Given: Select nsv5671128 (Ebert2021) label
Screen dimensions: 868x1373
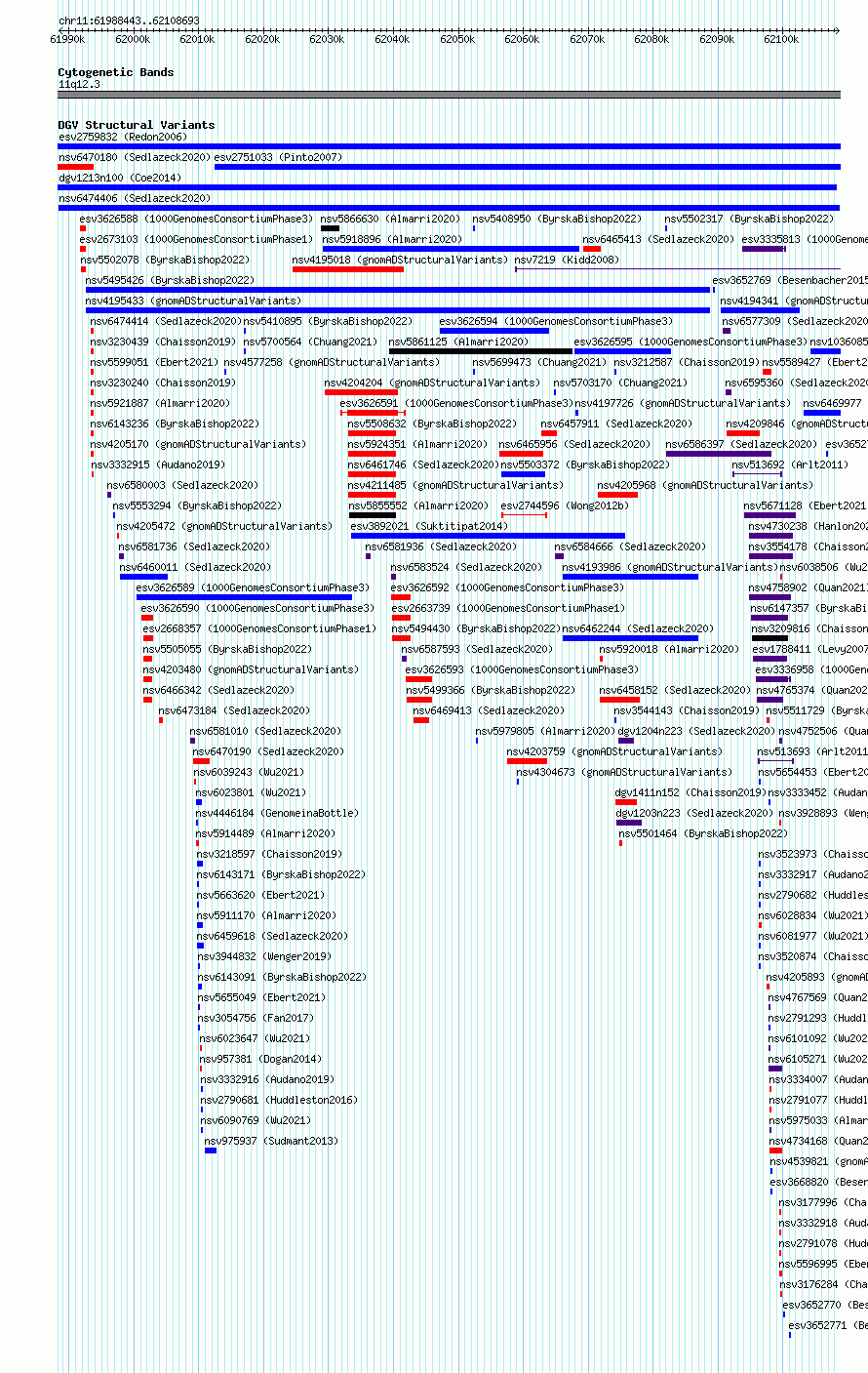Looking at the screenshot, I should click(x=805, y=505).
